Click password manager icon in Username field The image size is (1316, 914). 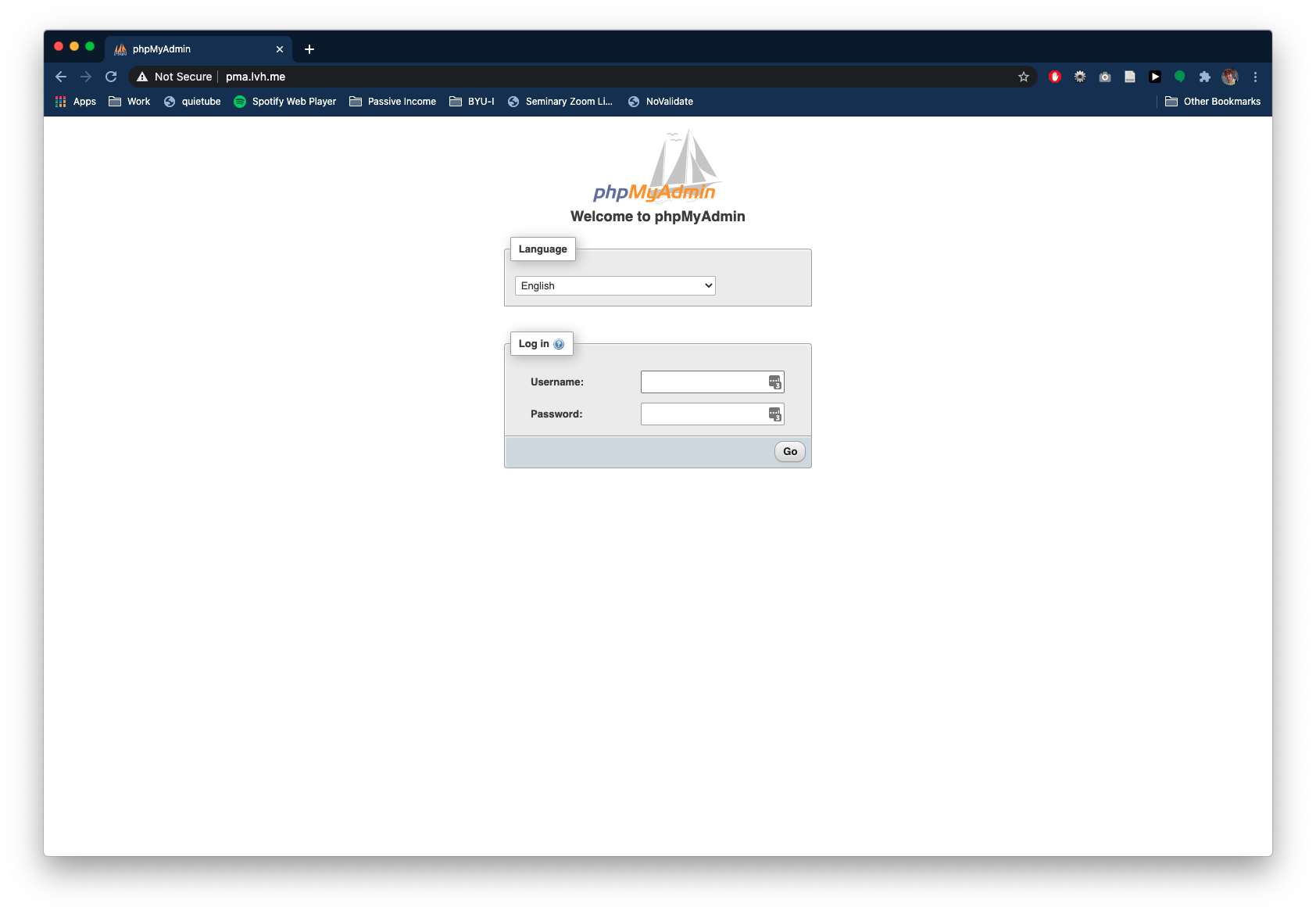click(x=774, y=382)
